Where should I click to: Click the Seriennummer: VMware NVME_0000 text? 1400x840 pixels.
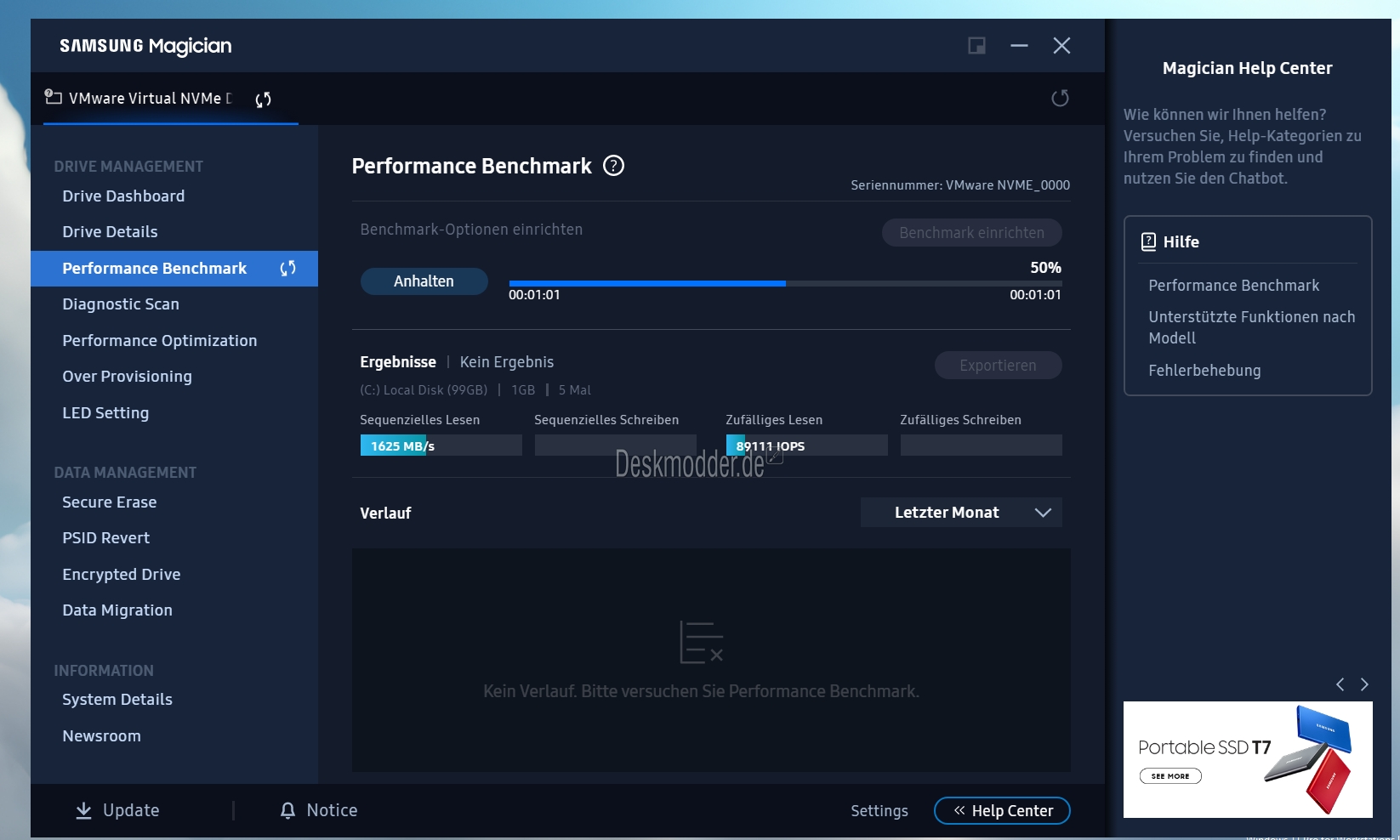[960, 185]
